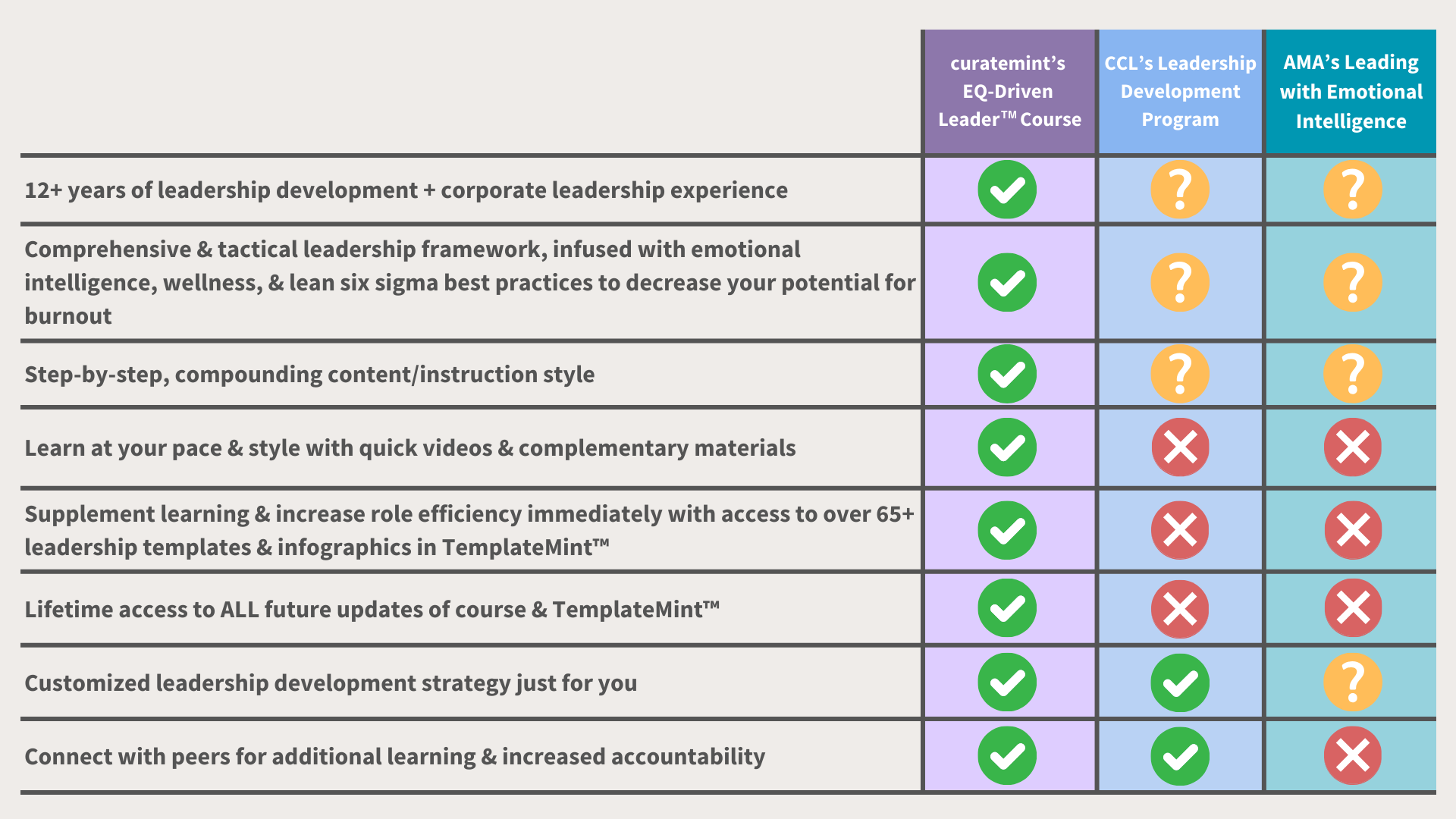Click AMA question mark for leadership framework row

tap(1353, 283)
